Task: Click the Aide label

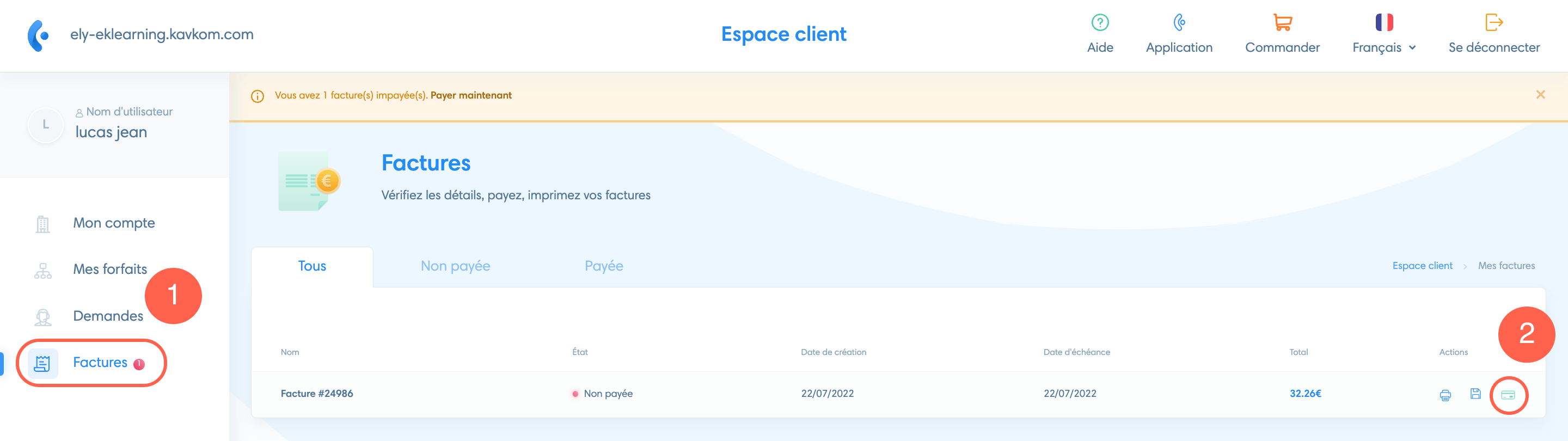Action: [x=1100, y=47]
